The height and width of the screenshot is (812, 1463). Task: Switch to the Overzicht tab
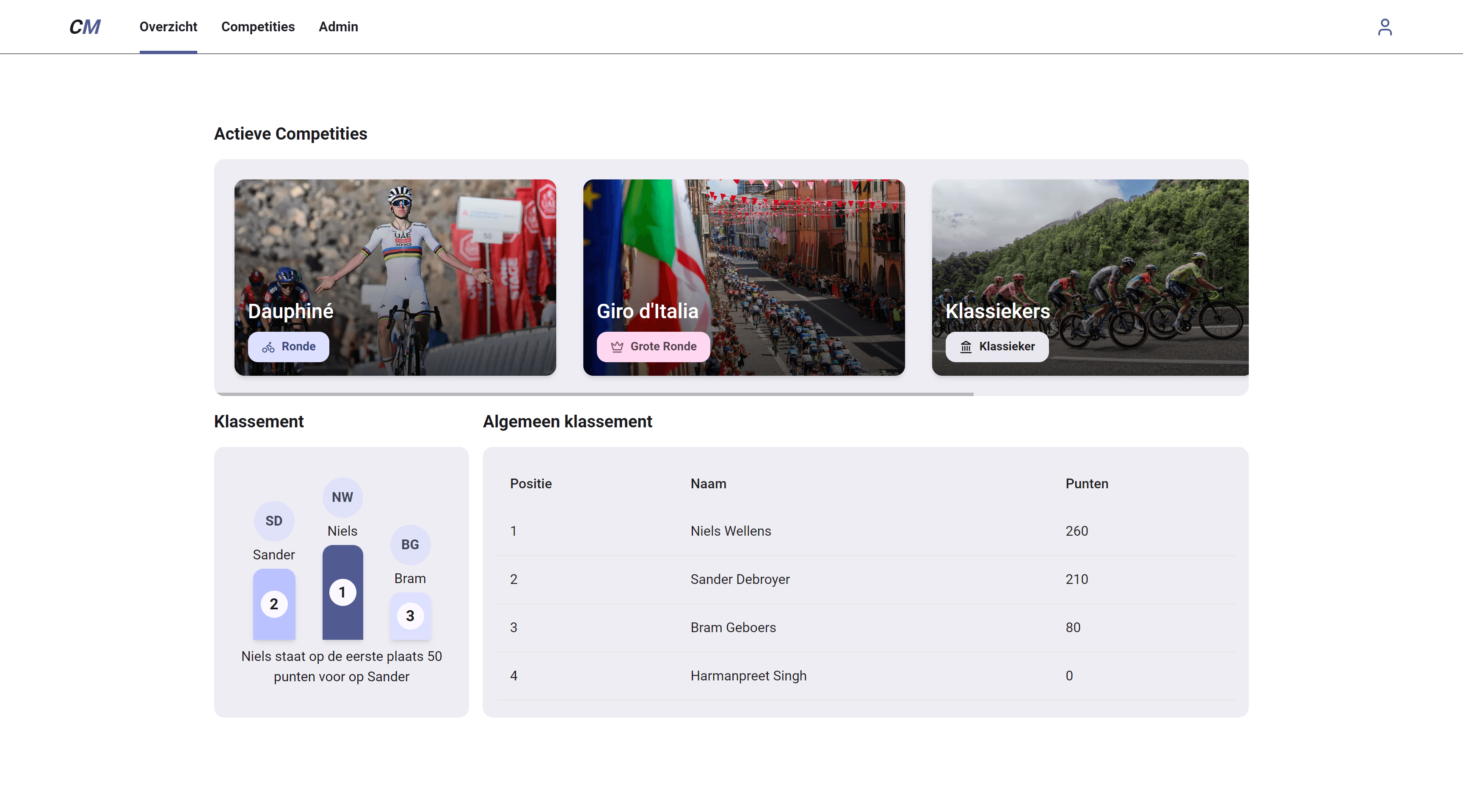[168, 27]
